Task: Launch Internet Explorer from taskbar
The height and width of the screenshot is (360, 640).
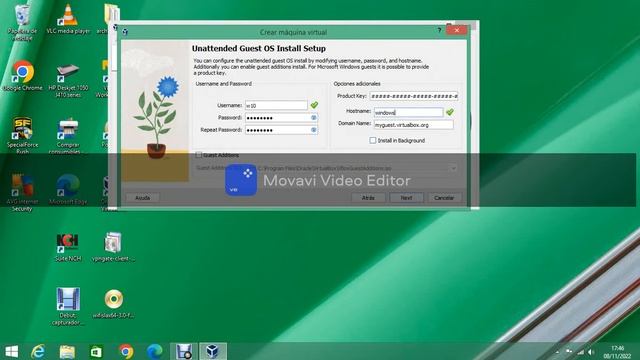Action: tap(38, 351)
